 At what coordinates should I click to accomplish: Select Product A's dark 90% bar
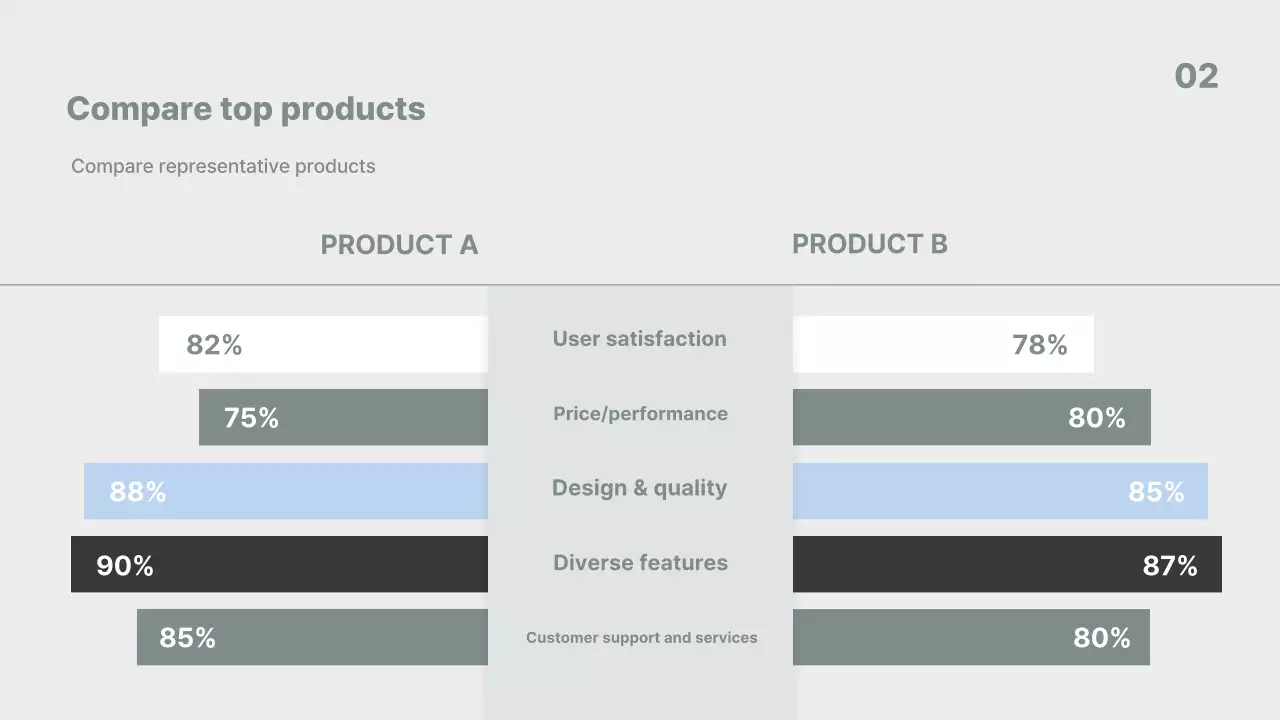(279, 564)
